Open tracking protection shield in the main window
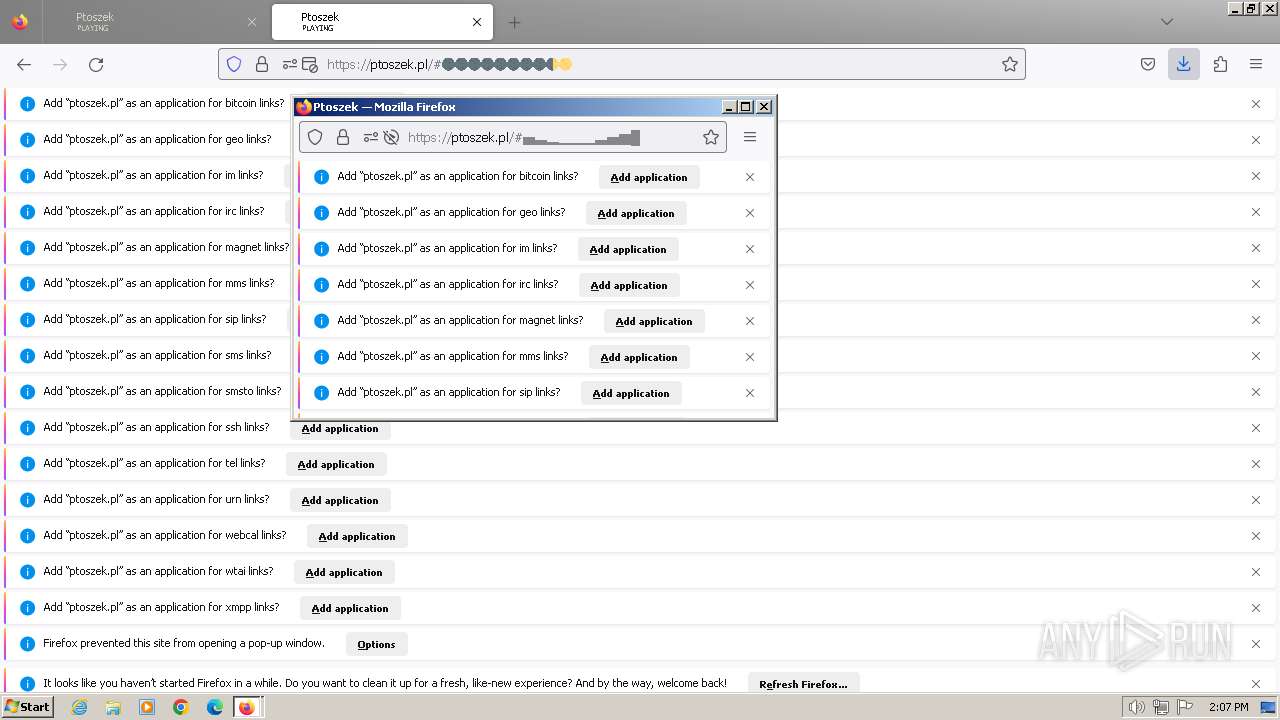The height and width of the screenshot is (720, 1280). coord(234,64)
